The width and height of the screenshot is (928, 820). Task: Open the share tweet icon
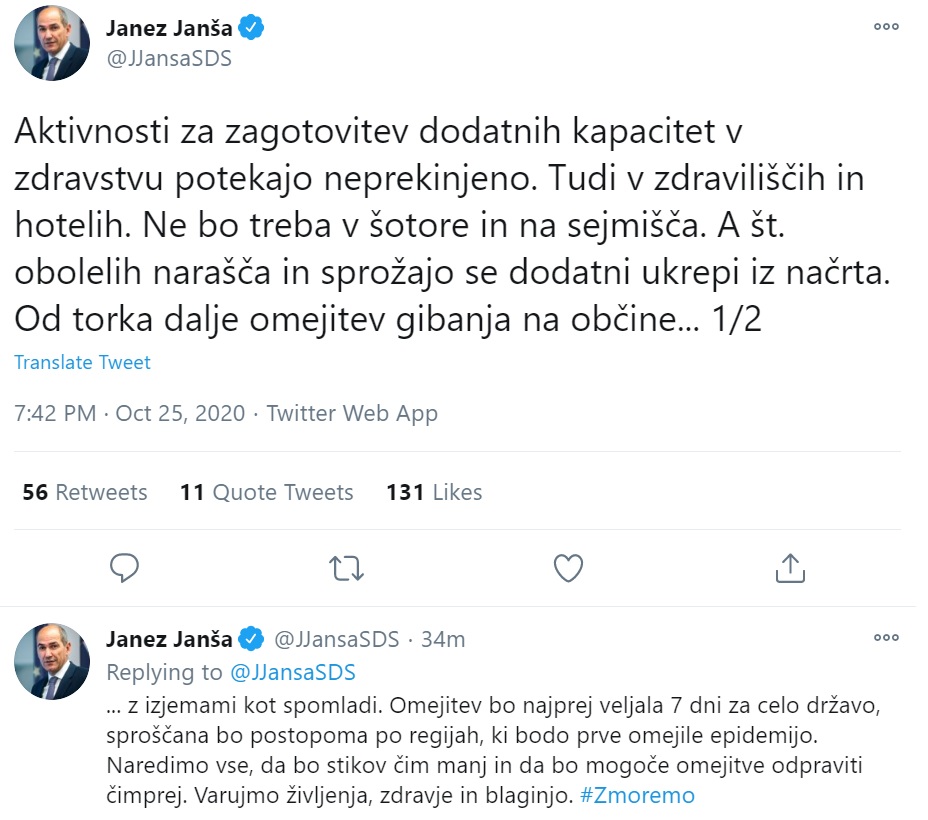(790, 568)
